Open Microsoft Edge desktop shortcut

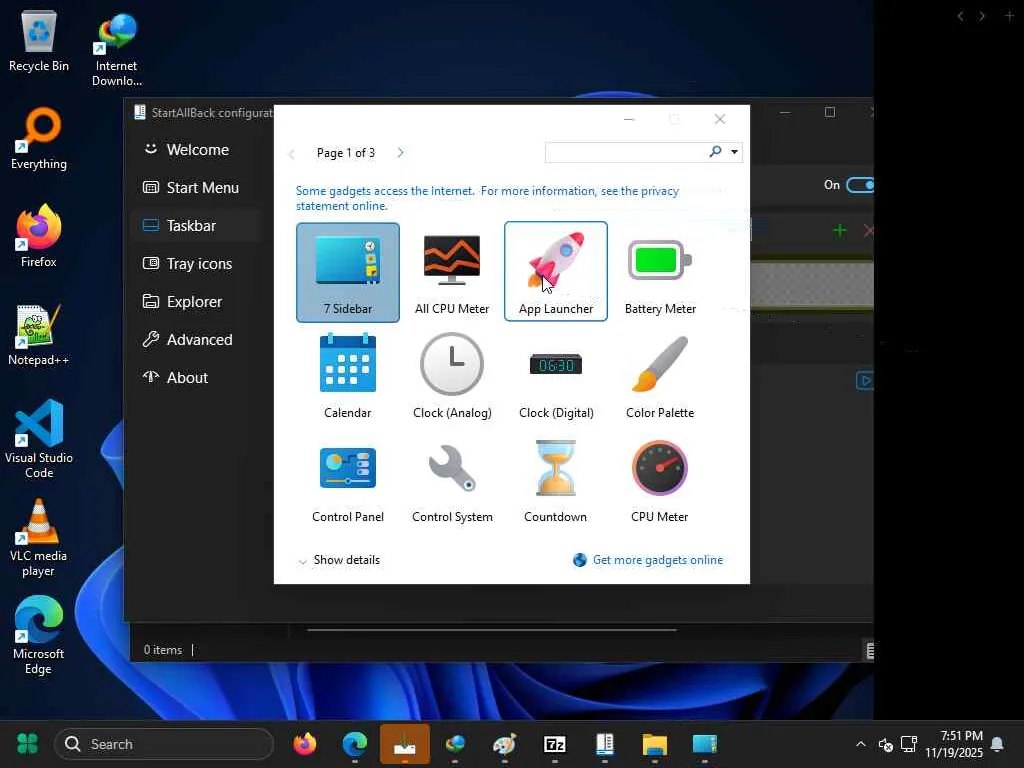pos(39,636)
